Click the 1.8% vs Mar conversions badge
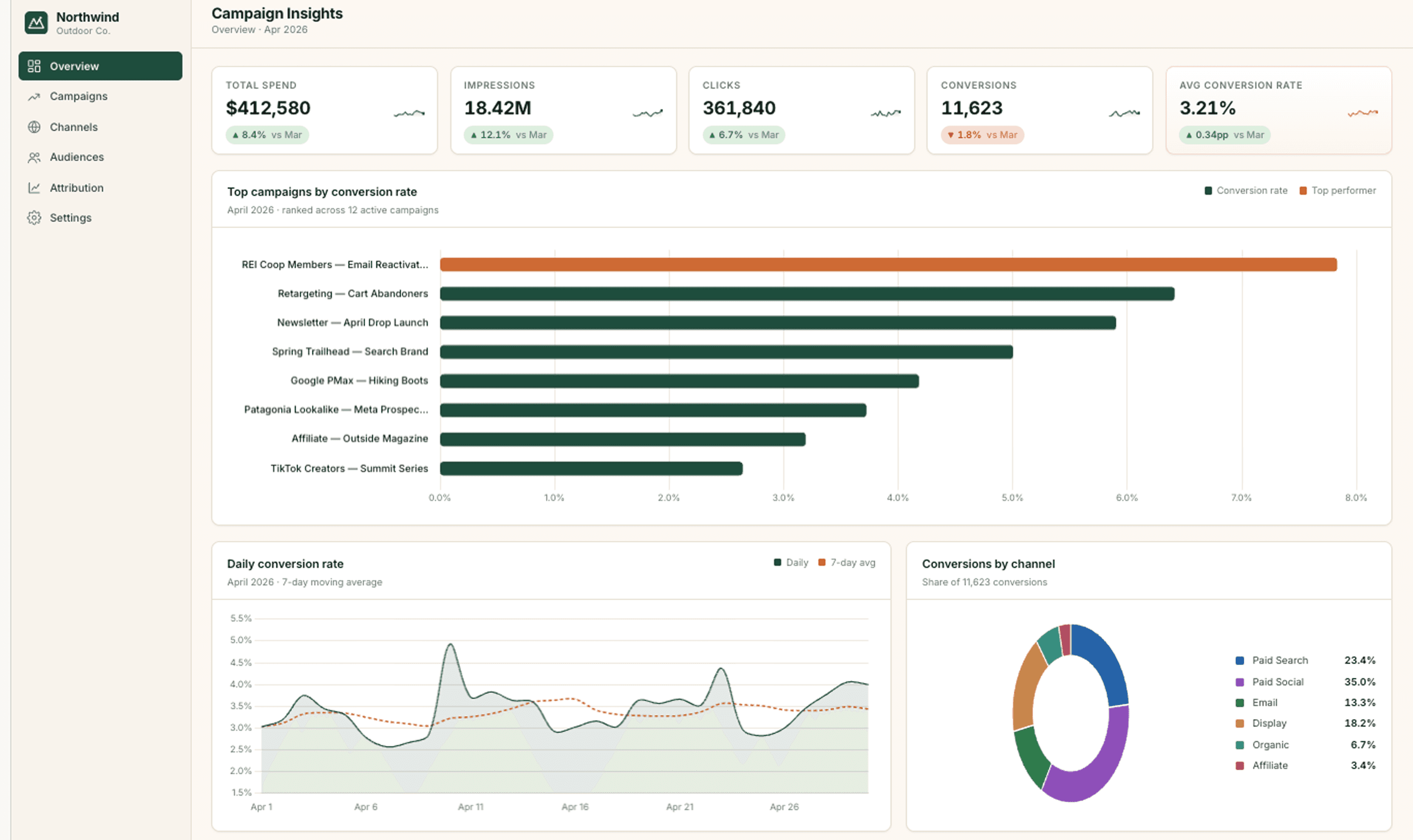Image resolution: width=1413 pixels, height=840 pixels. tap(982, 136)
